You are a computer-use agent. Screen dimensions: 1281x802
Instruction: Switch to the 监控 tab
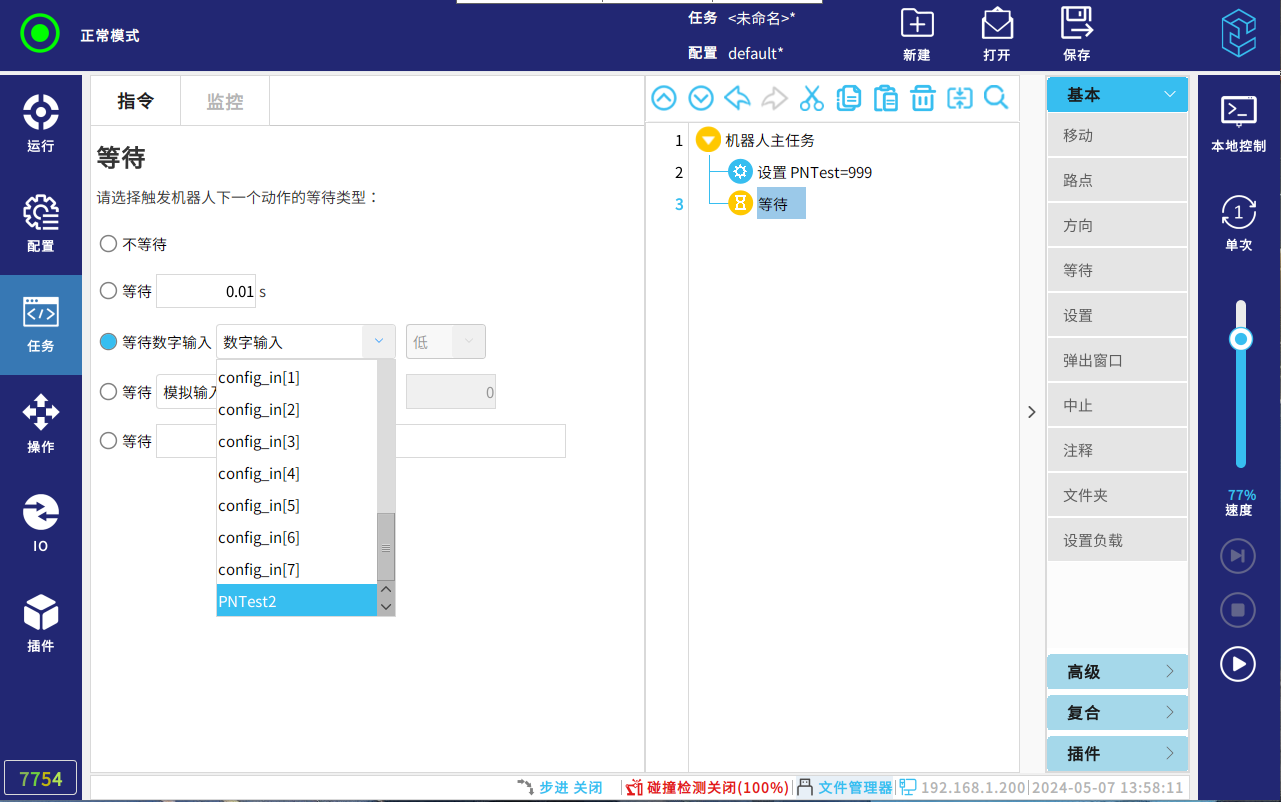coord(225,102)
